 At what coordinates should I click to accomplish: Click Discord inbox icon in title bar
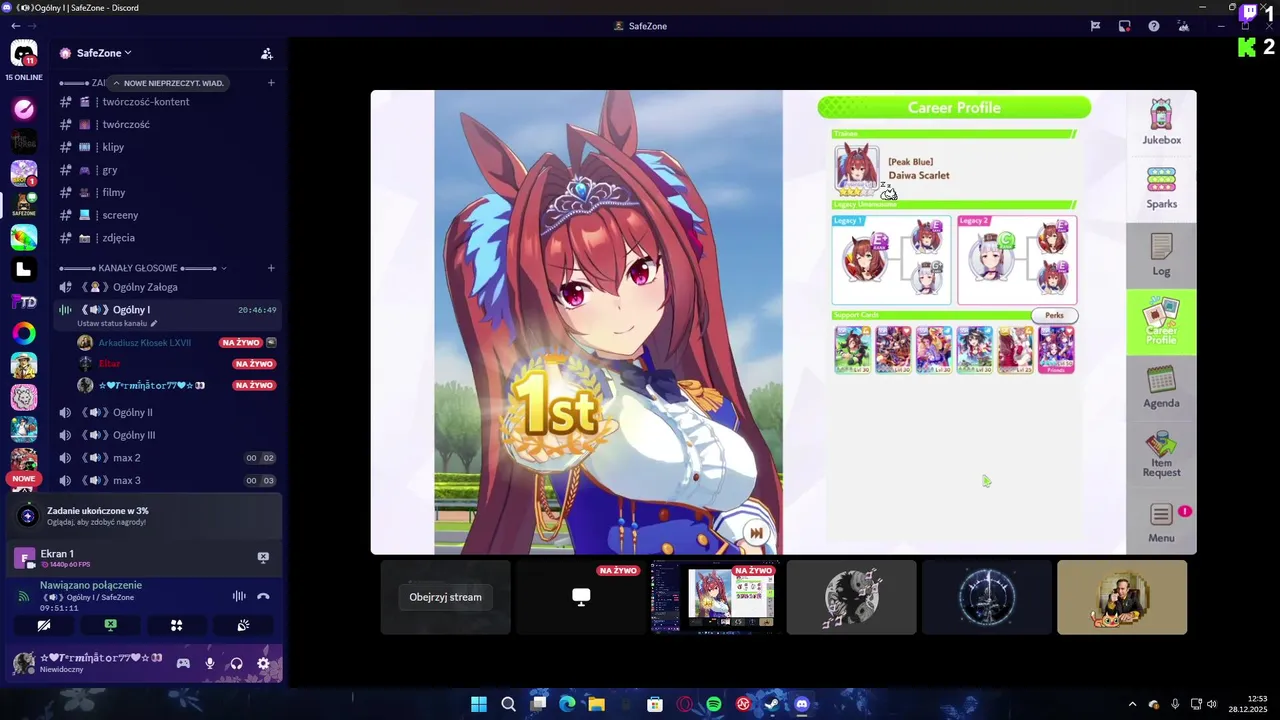tap(1125, 26)
